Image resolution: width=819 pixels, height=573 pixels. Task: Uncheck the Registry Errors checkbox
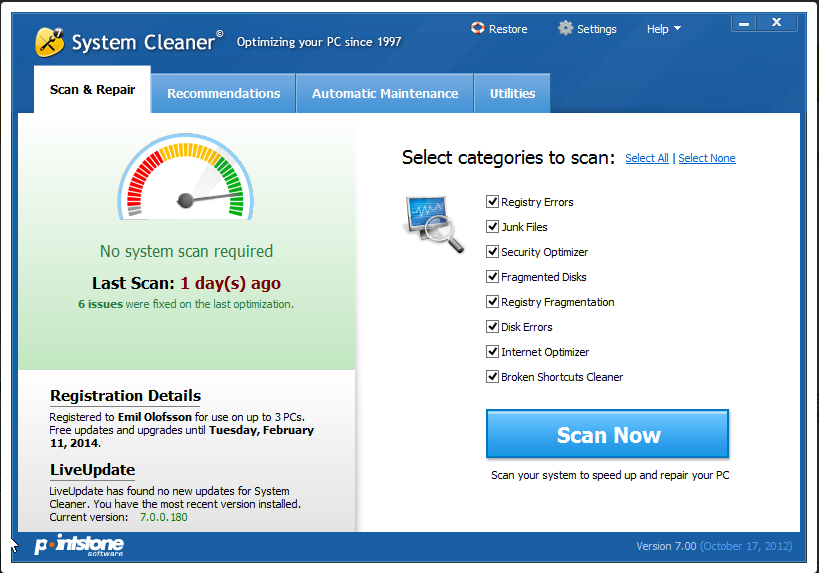pos(492,202)
